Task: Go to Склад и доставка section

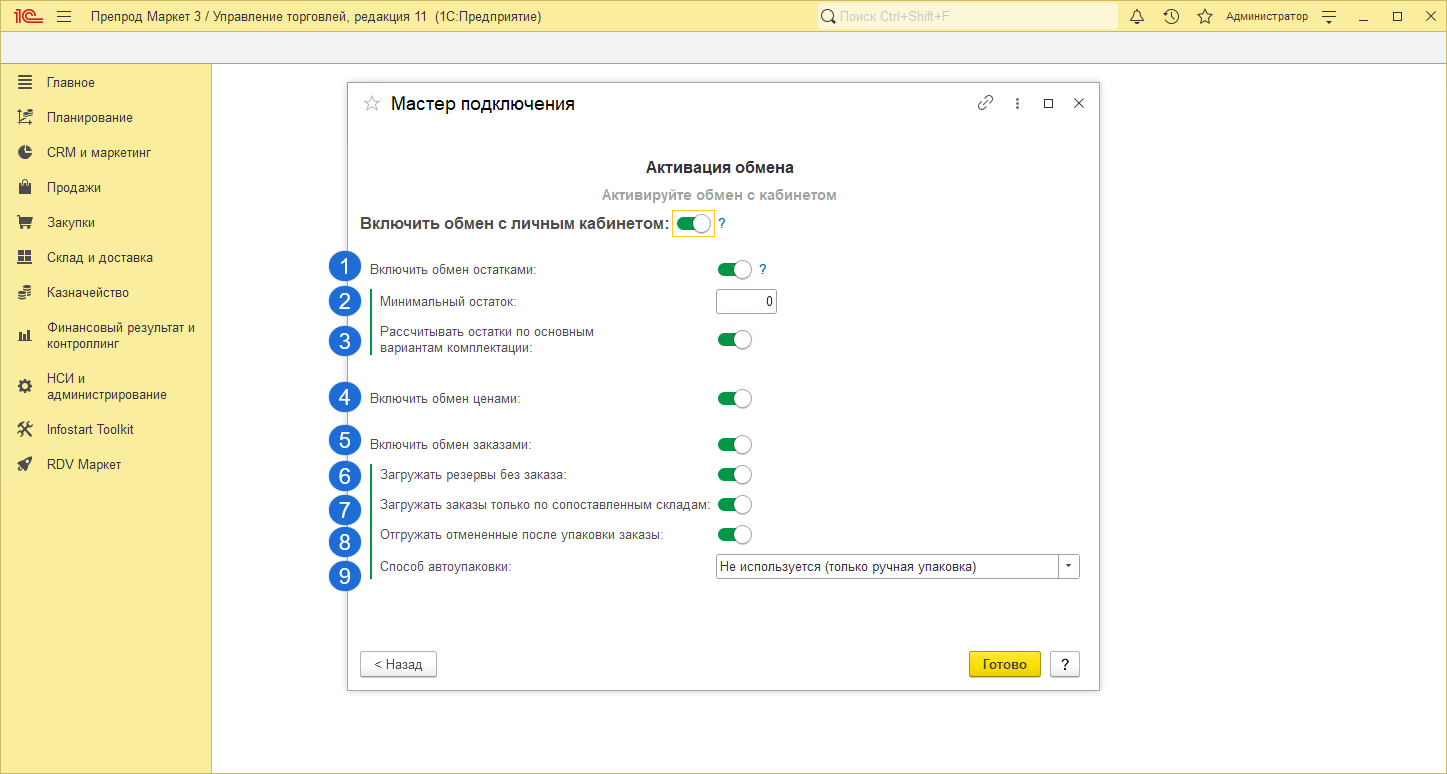Action: point(99,258)
